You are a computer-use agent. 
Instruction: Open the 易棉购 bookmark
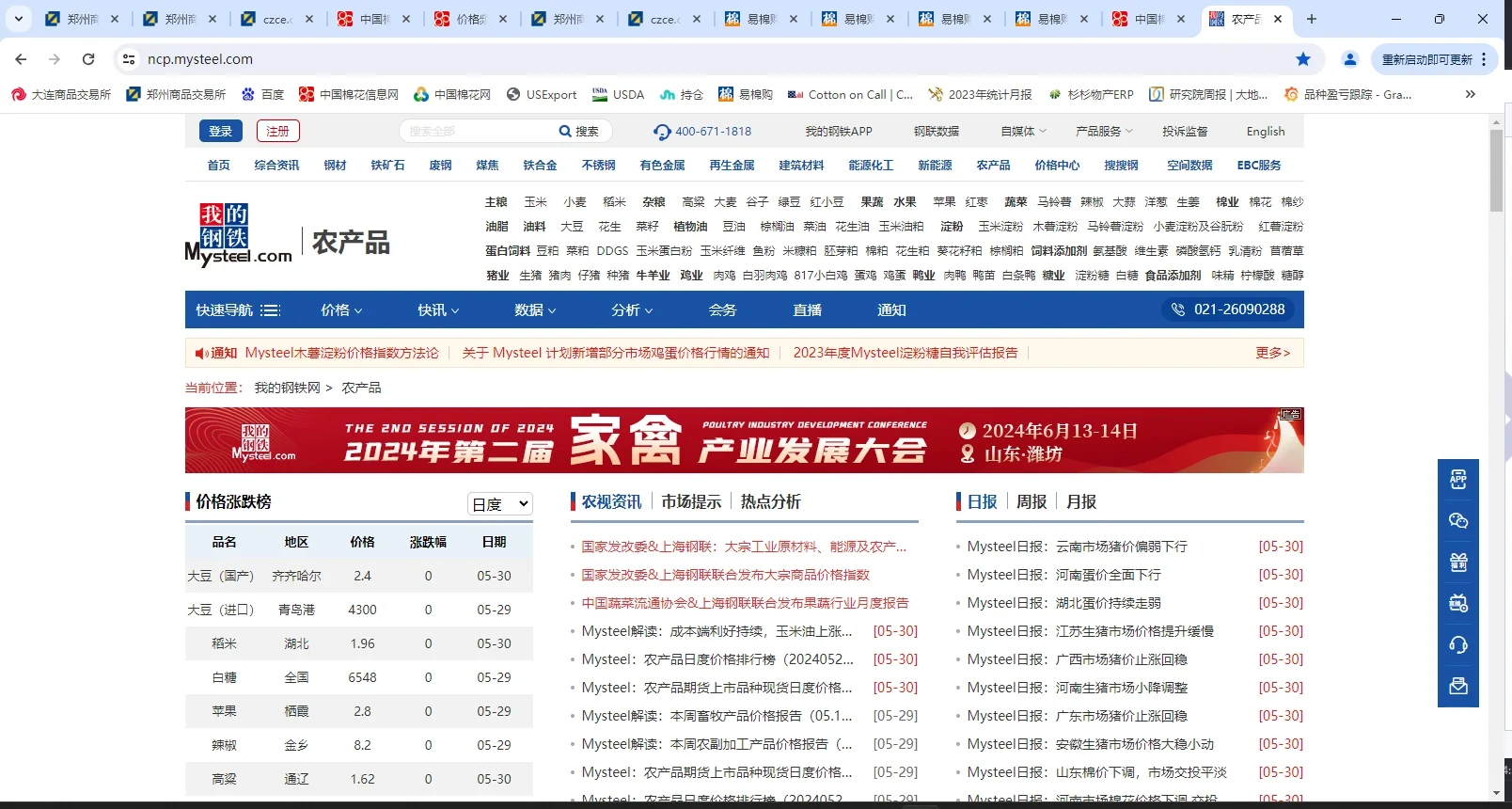[x=746, y=94]
